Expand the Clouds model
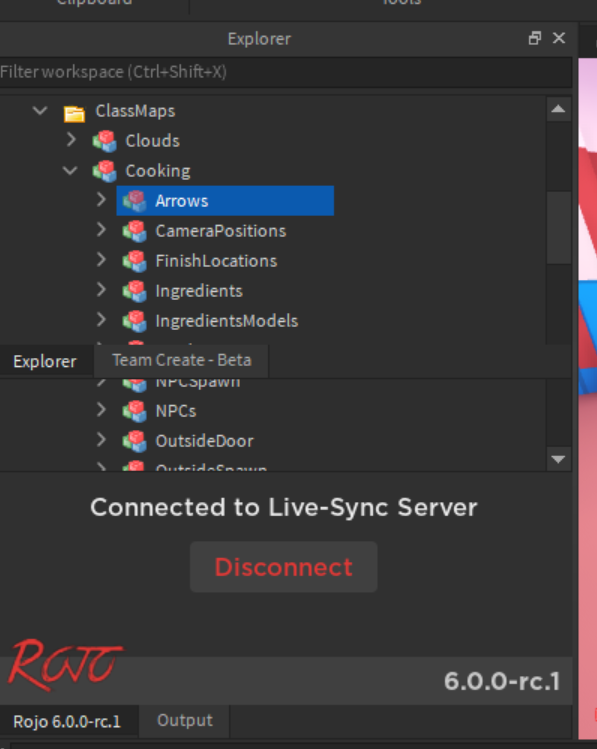This screenshot has height=749, width=597. tap(71, 139)
